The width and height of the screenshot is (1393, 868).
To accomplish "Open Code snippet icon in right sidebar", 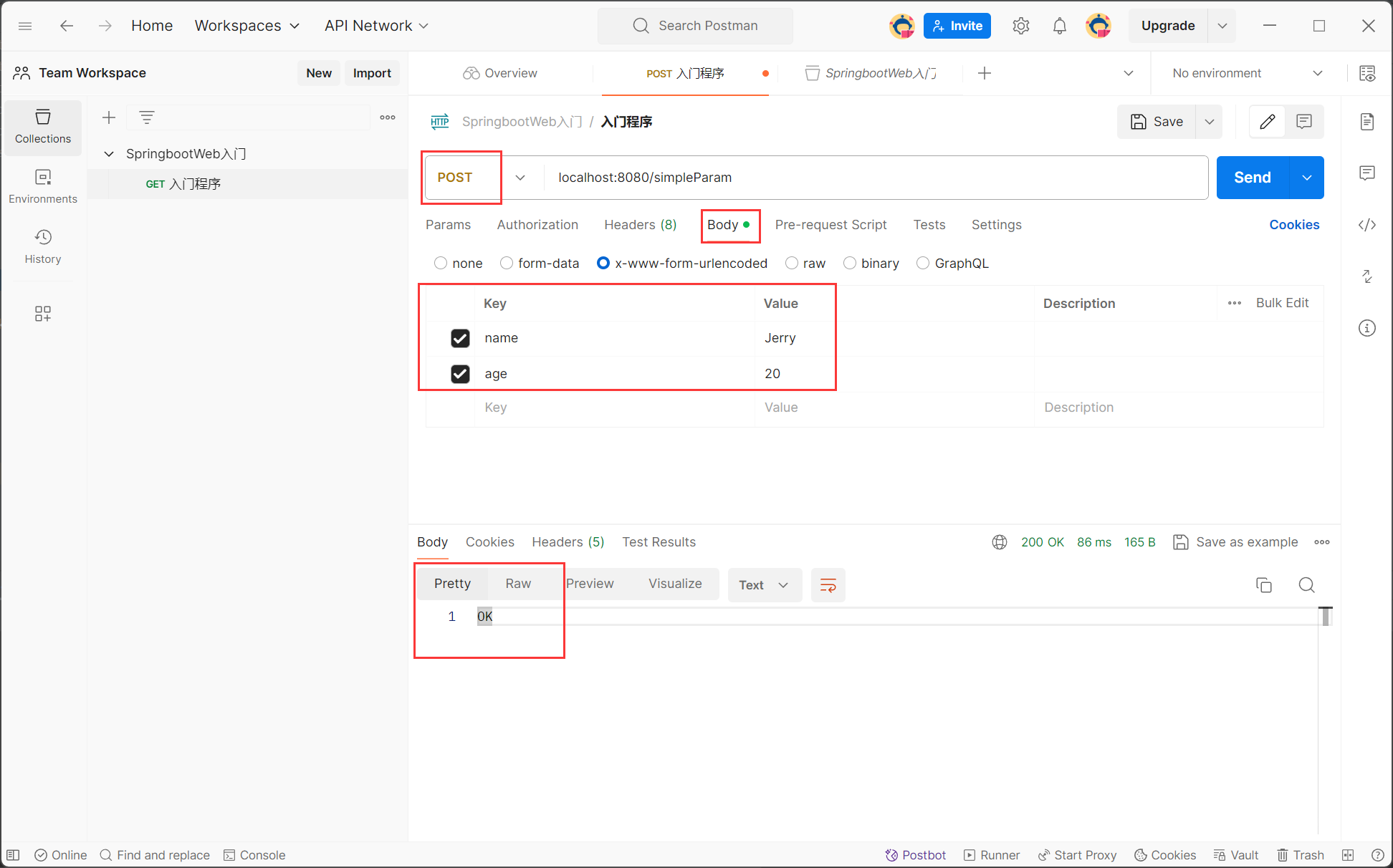I will tap(1367, 225).
